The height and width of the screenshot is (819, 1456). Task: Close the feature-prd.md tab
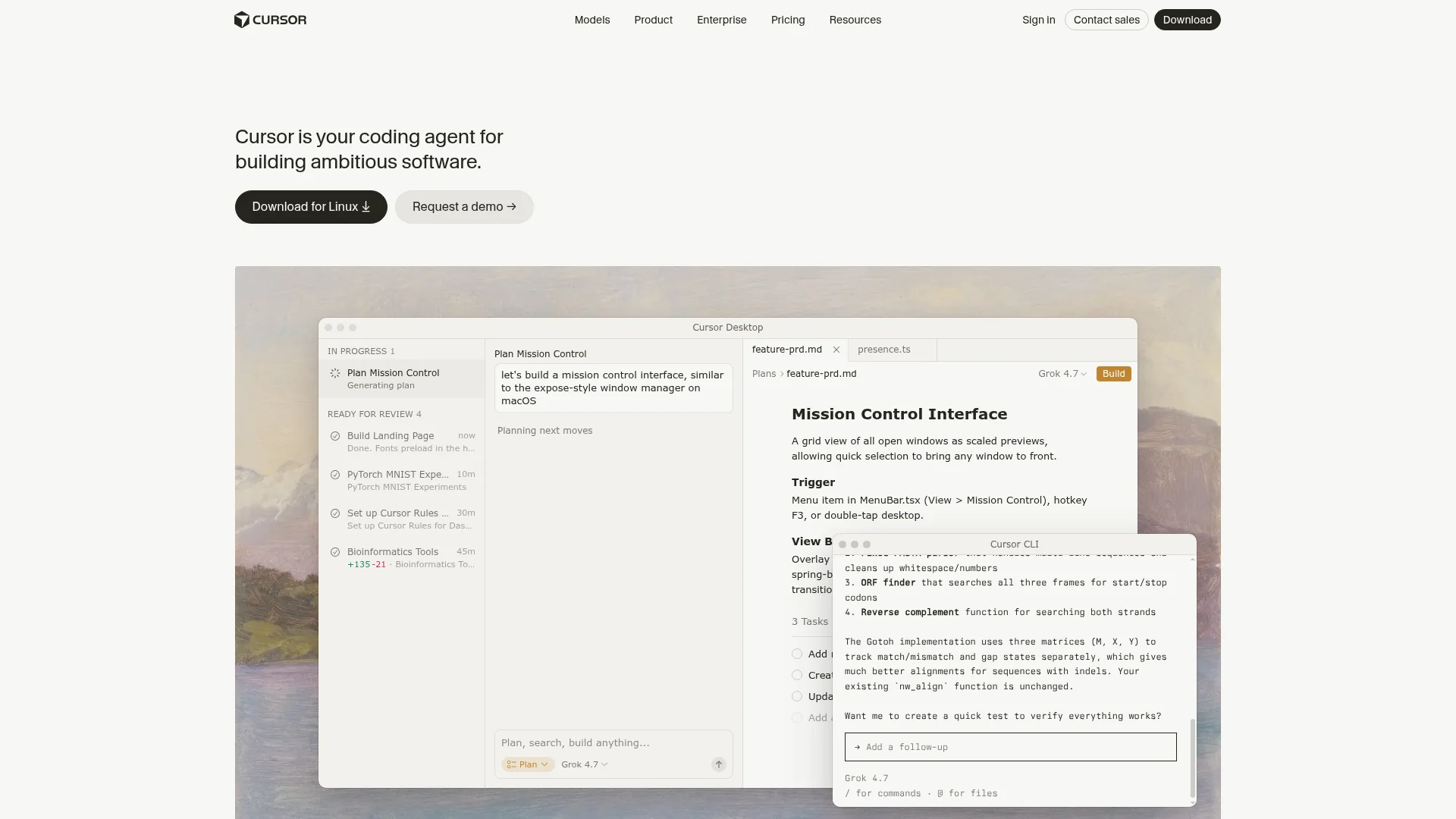pos(836,350)
